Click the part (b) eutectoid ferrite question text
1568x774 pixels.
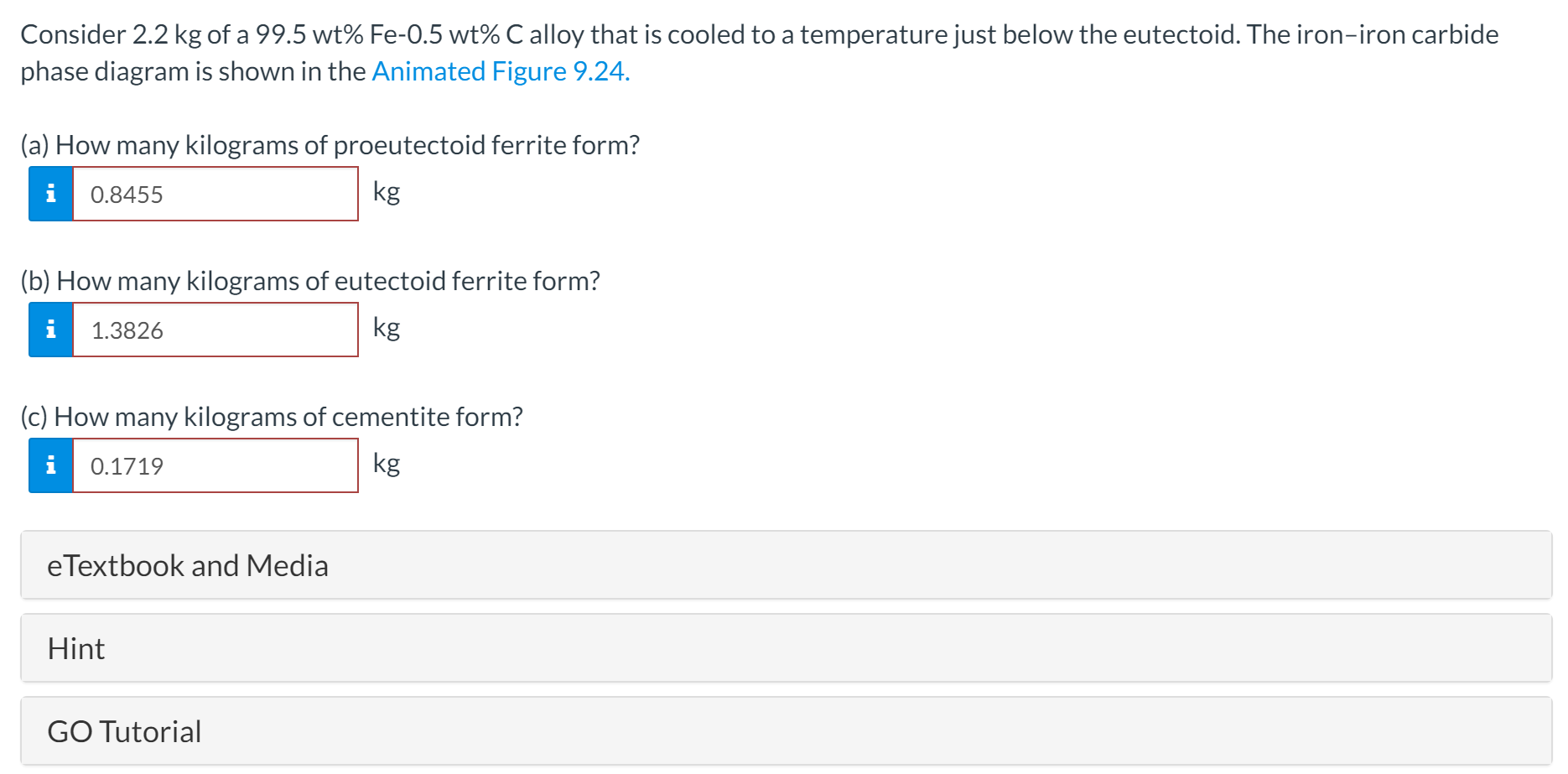click(x=310, y=281)
